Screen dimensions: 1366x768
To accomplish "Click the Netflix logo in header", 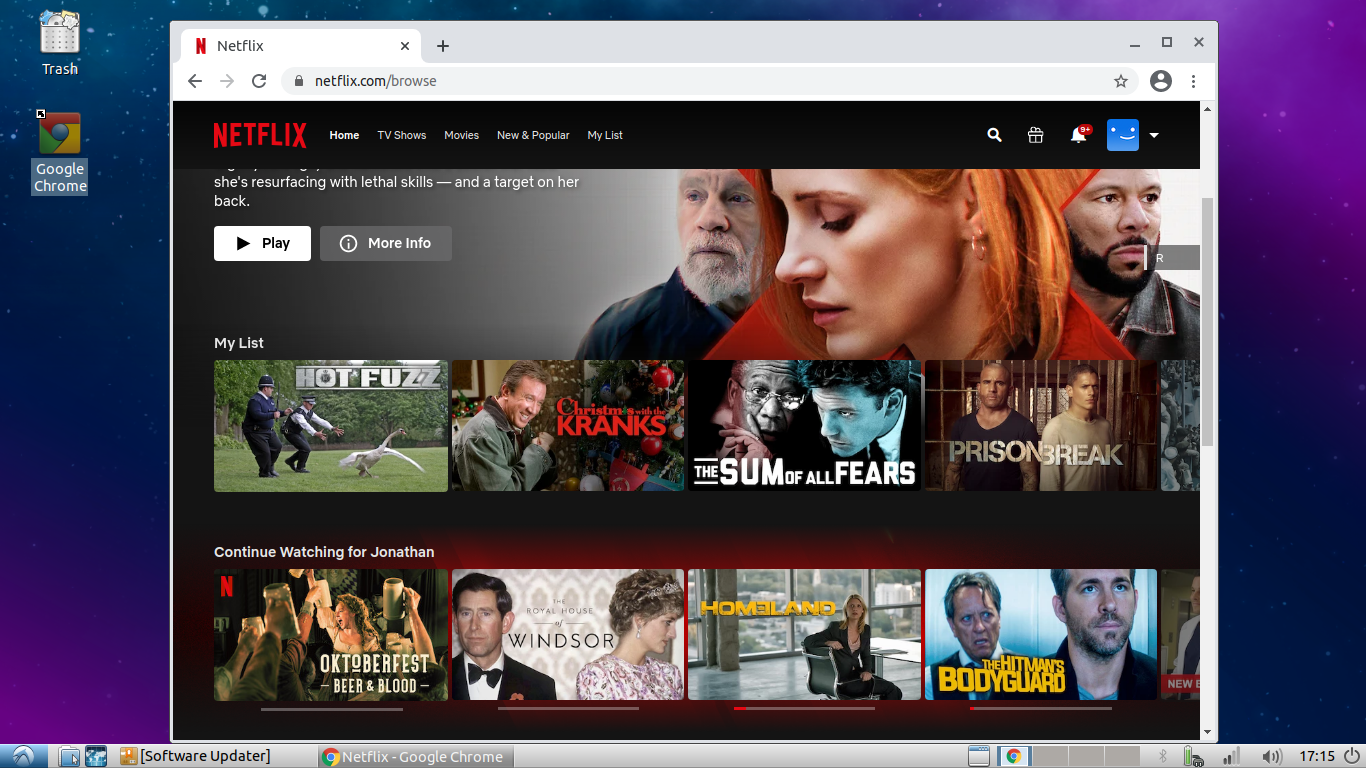I will [259, 135].
